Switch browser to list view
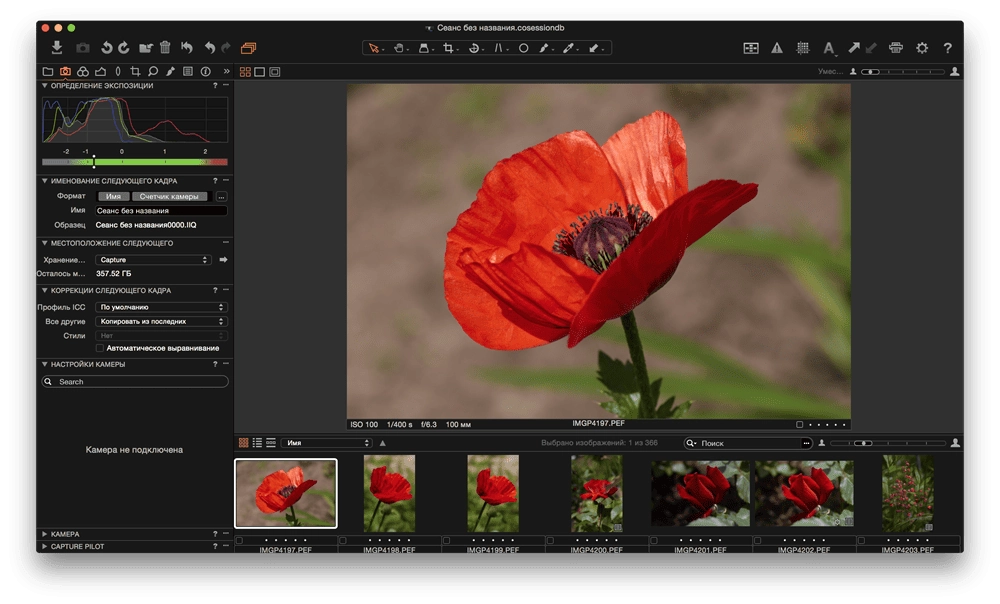 coord(257,443)
